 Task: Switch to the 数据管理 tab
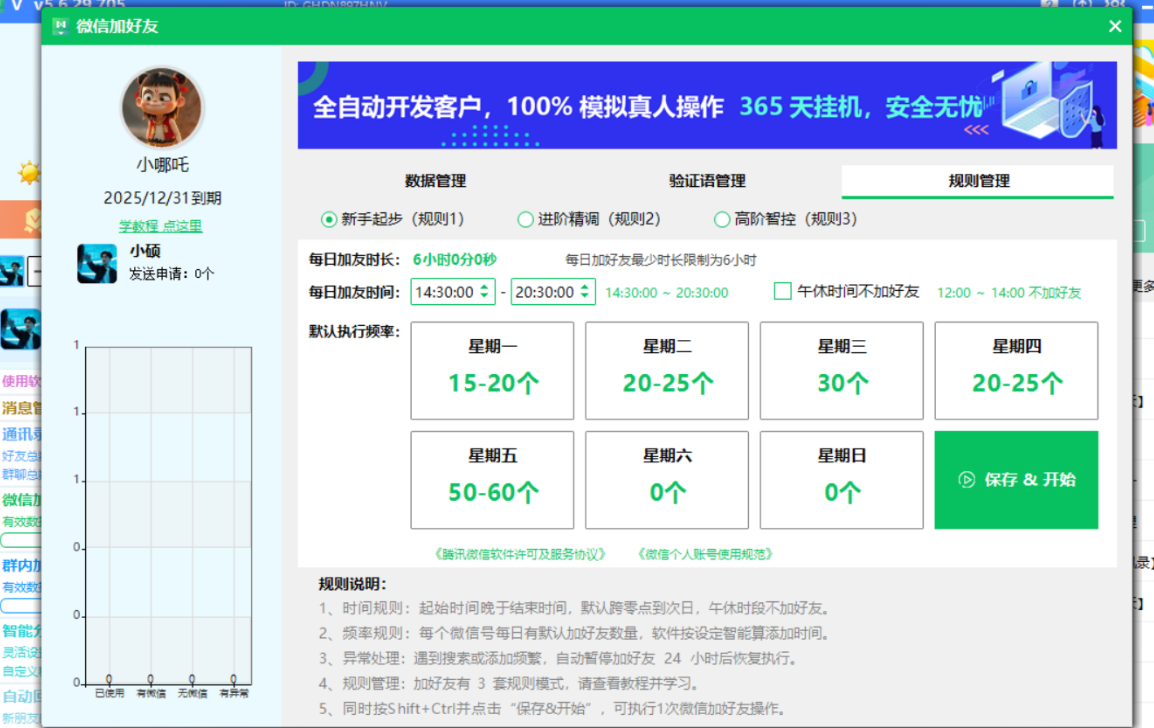pyautogui.click(x=435, y=181)
